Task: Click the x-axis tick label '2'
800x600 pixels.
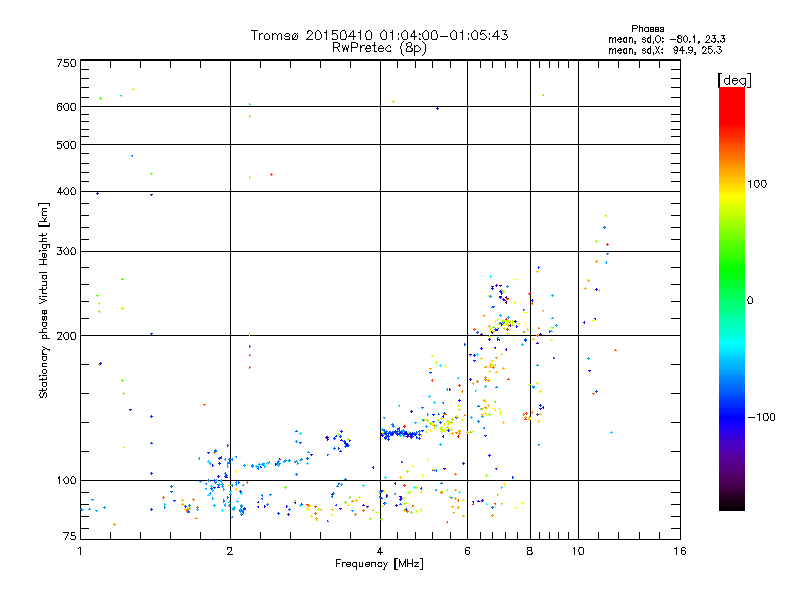Action: click(x=230, y=551)
